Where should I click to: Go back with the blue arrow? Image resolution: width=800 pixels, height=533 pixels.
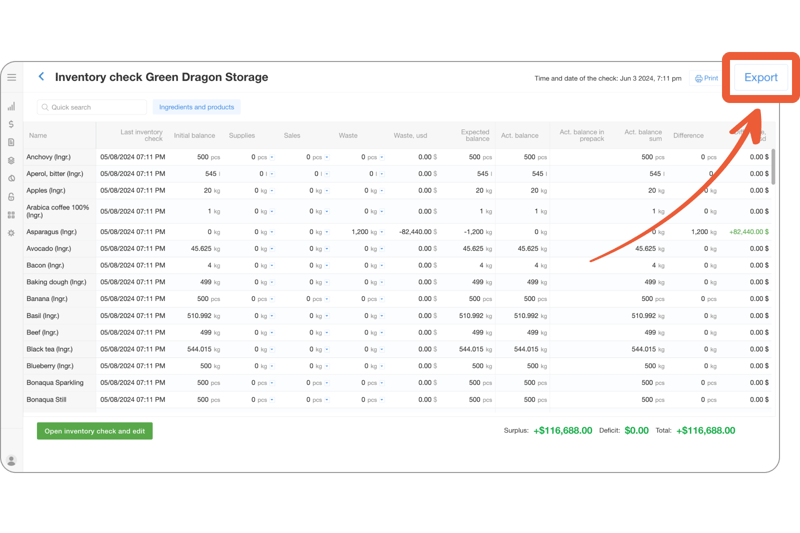(x=41, y=77)
